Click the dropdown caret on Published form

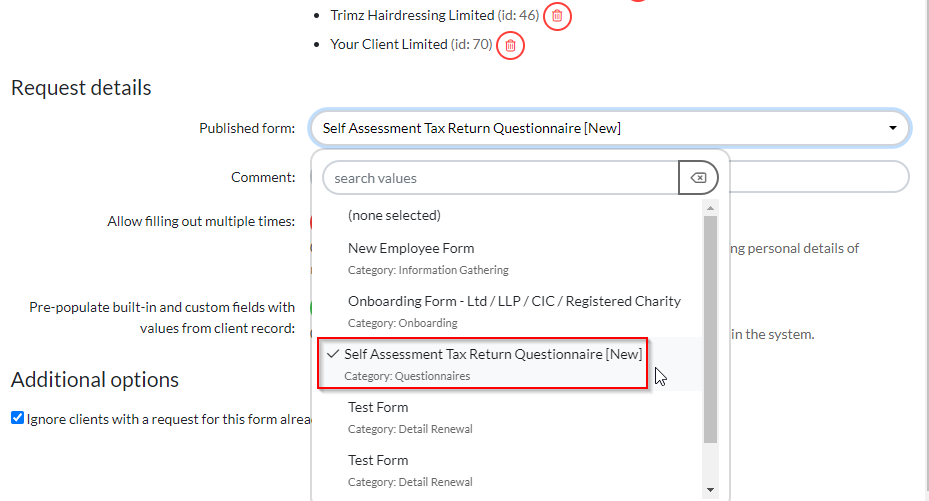click(892, 128)
